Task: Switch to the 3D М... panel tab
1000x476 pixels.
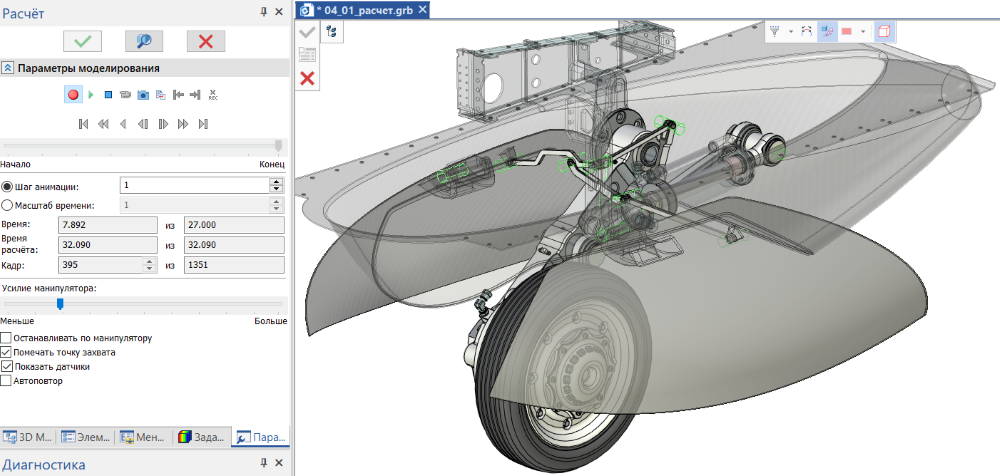Action: point(28,437)
